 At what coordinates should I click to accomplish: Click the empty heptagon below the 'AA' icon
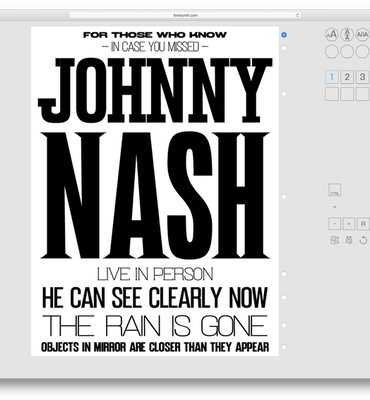[x=332, y=52]
